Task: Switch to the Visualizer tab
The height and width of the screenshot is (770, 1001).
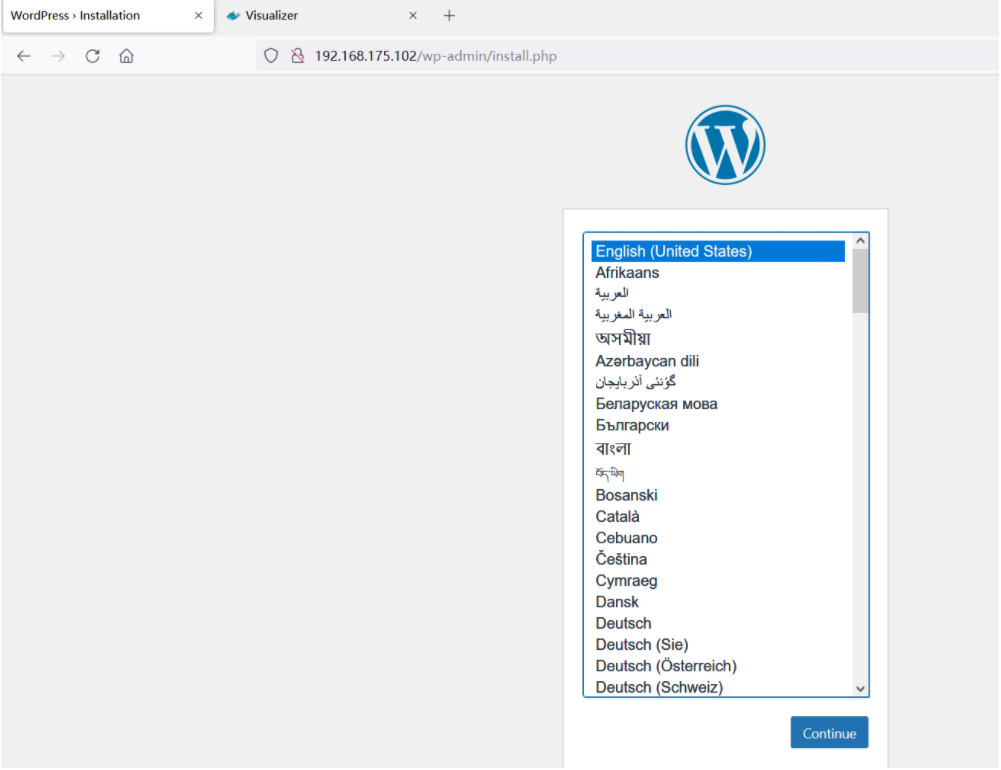Action: coord(323,16)
